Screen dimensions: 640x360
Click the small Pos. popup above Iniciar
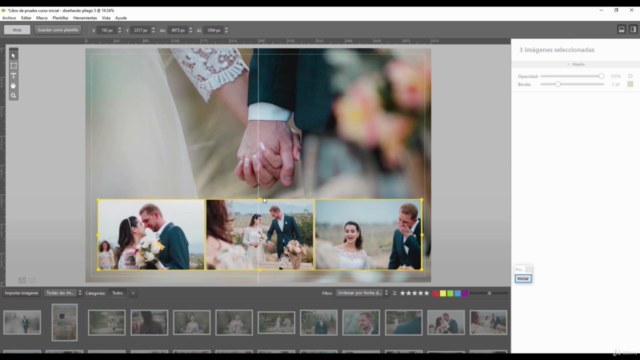point(523,269)
